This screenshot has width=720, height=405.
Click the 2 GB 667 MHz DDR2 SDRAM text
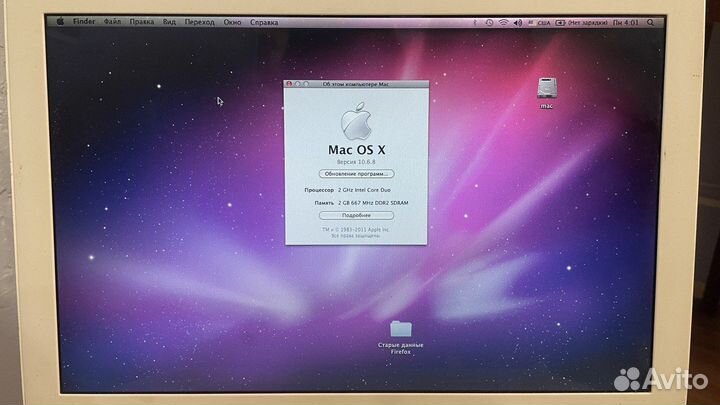373,202
